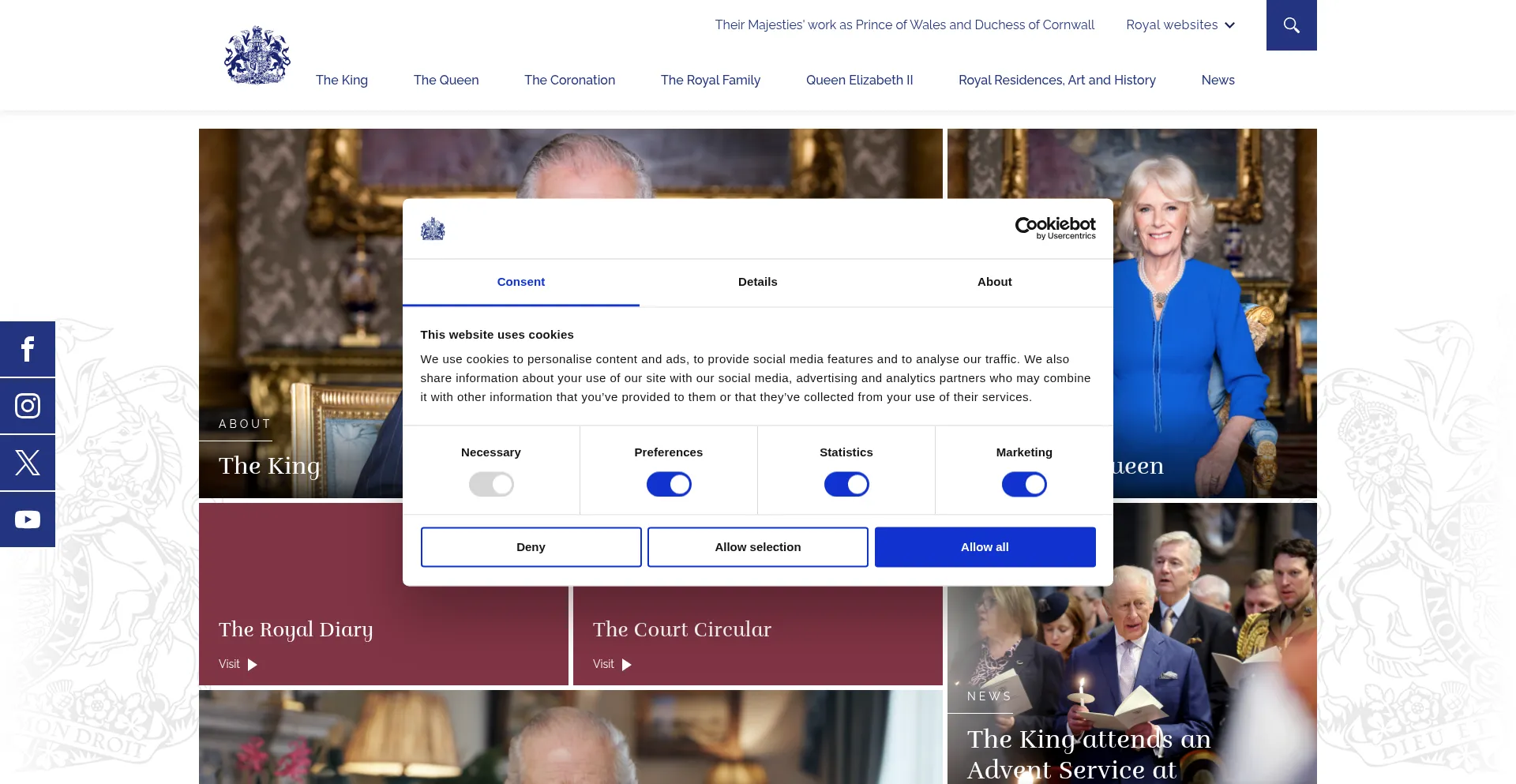Toggle off the Preferences cookie switch
This screenshot has width=1516, height=784.
click(x=669, y=484)
